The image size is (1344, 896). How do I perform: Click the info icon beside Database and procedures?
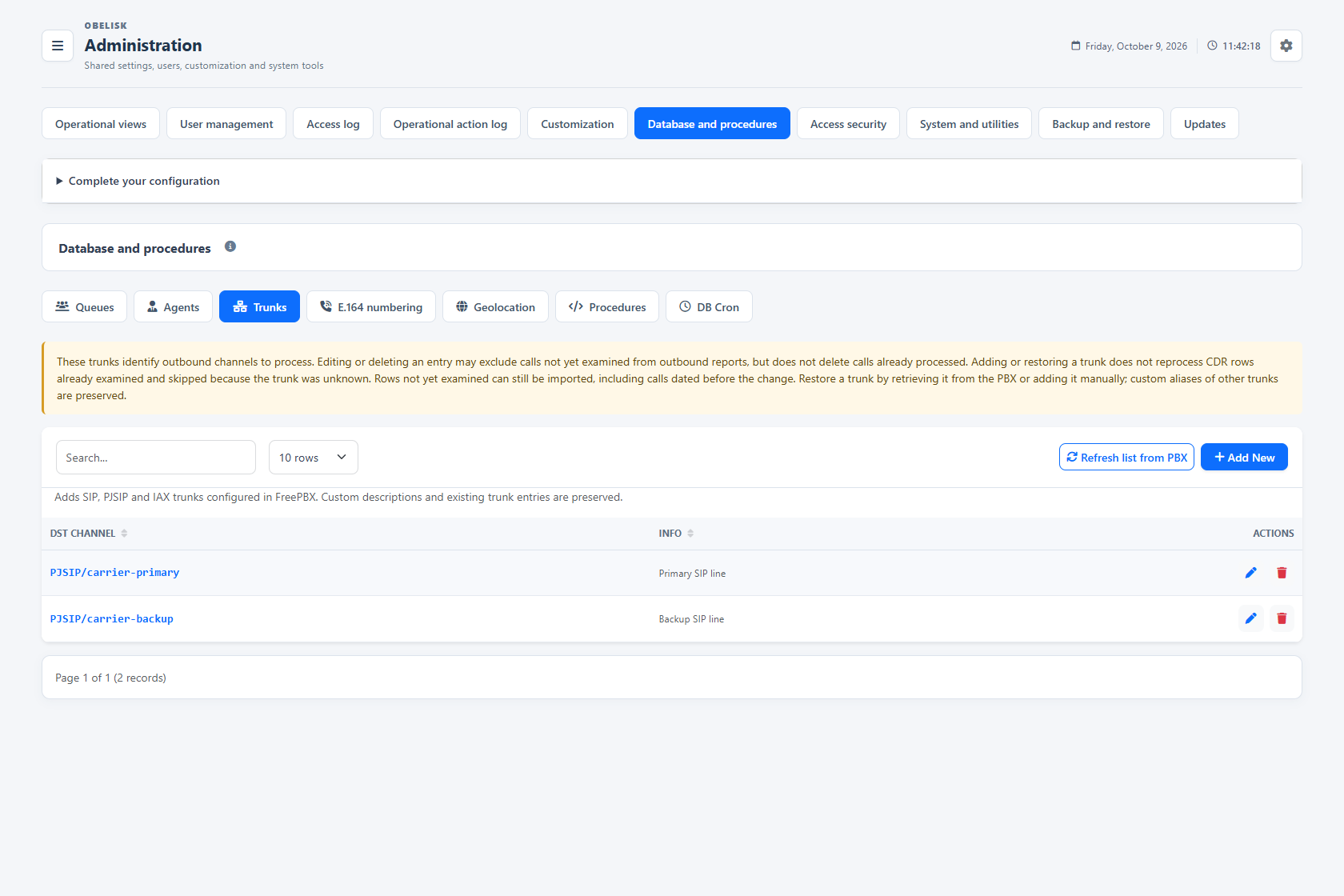230,246
